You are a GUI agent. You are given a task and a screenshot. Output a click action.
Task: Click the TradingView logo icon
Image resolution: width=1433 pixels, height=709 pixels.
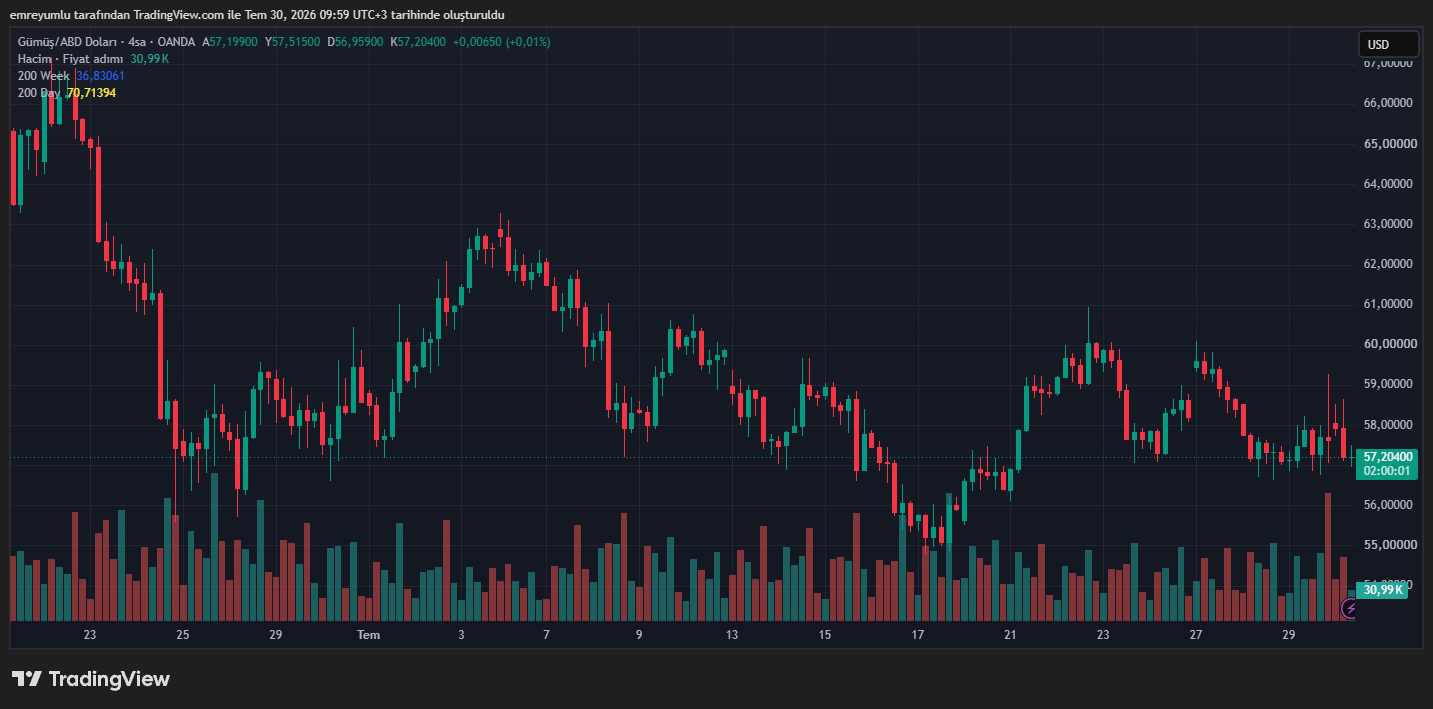click(x=27, y=679)
